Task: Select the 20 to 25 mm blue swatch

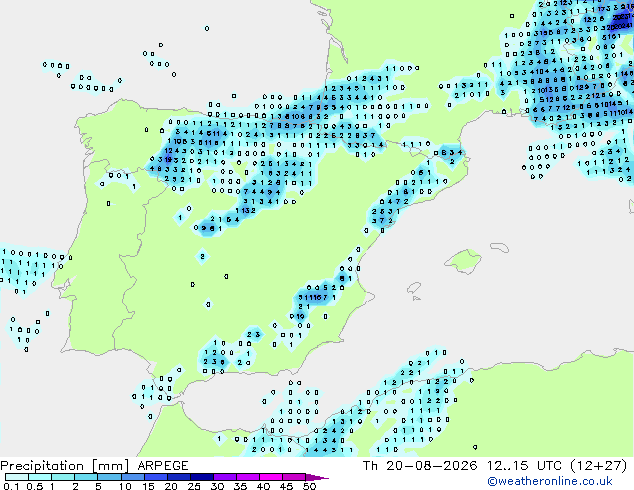Action: pyautogui.click(x=178, y=477)
